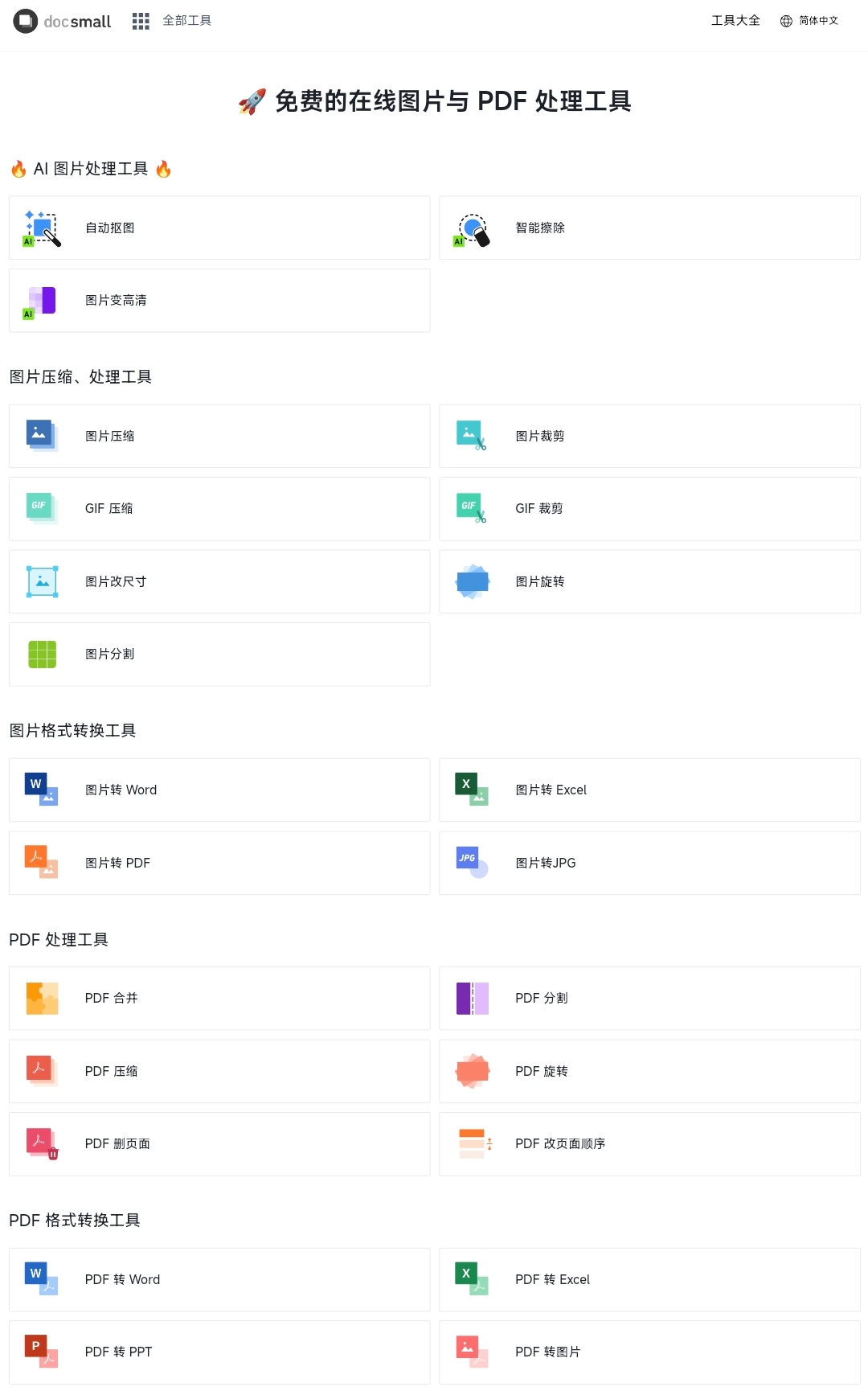The image size is (868, 1387).
Task: Click the 图片变高清 upscale icon
Action: [39, 302]
